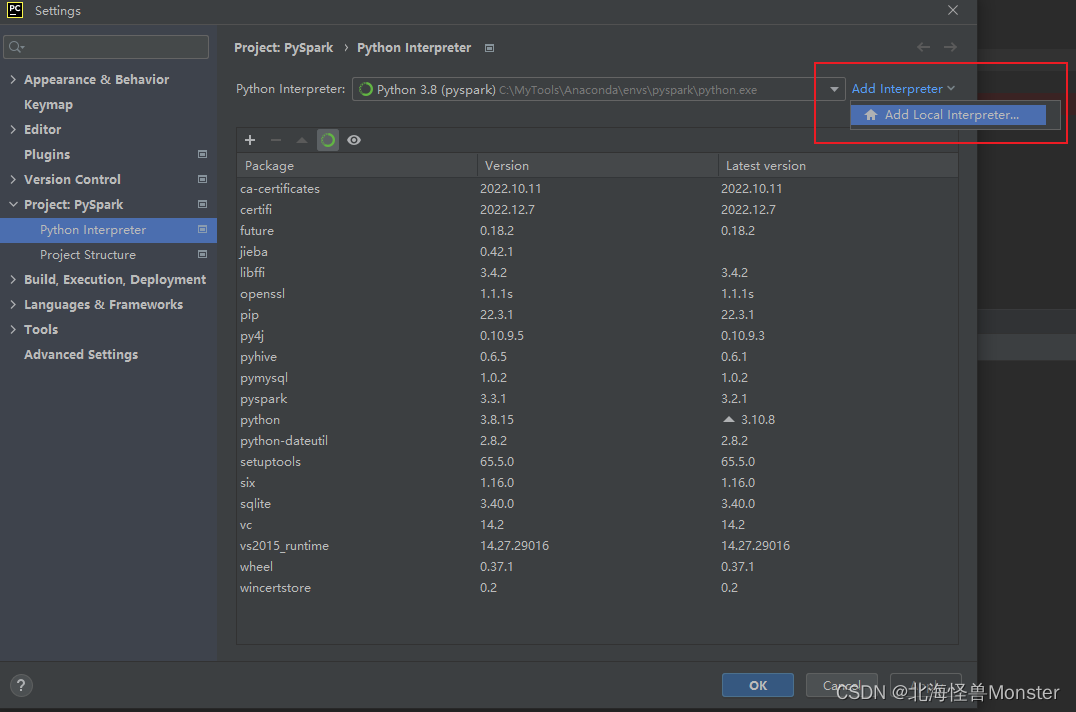Select the pyspark package row
Image resolution: width=1076 pixels, height=712 pixels.
click(x=597, y=399)
